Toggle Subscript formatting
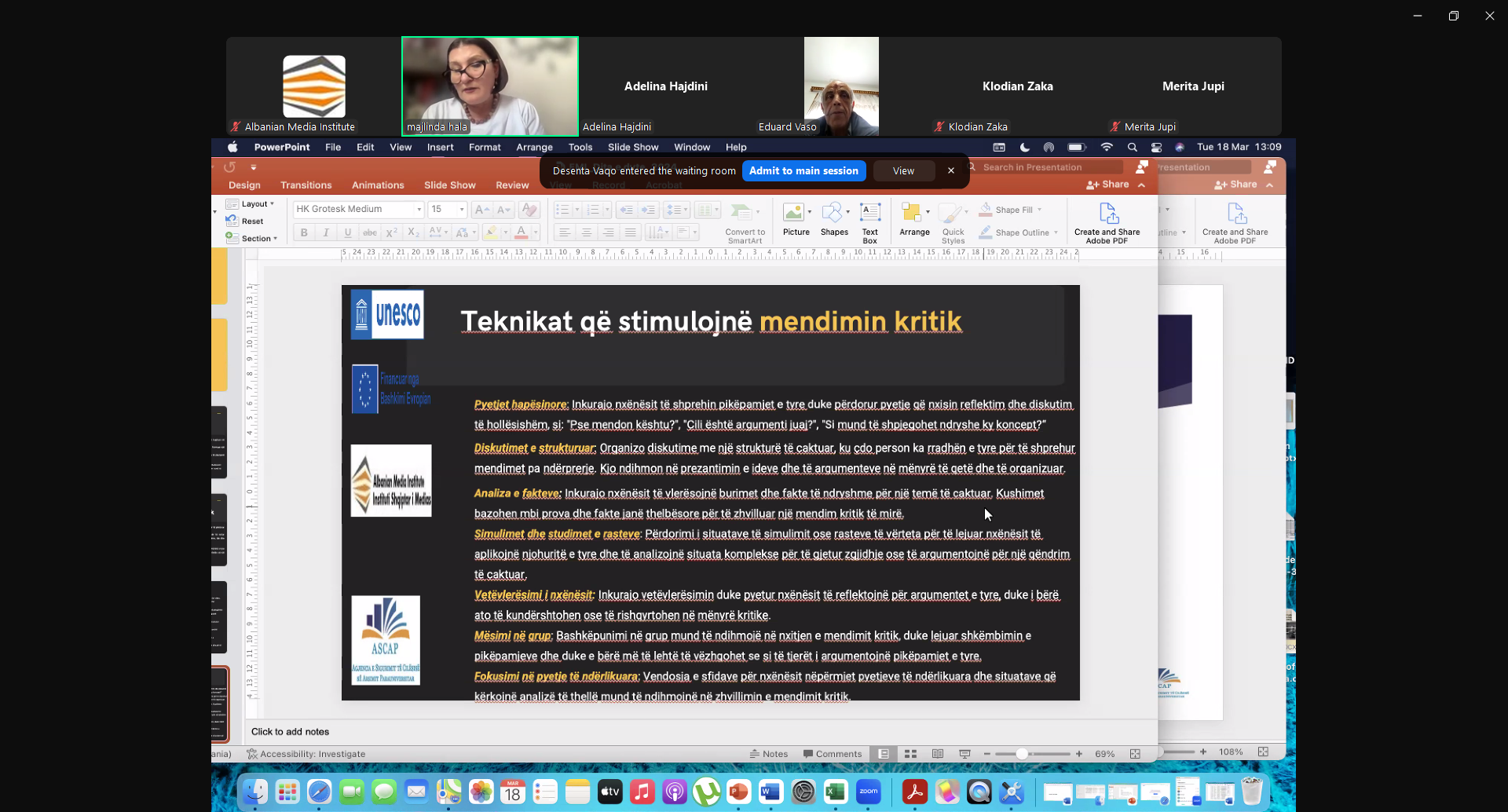The image size is (1508, 812). coord(413,232)
